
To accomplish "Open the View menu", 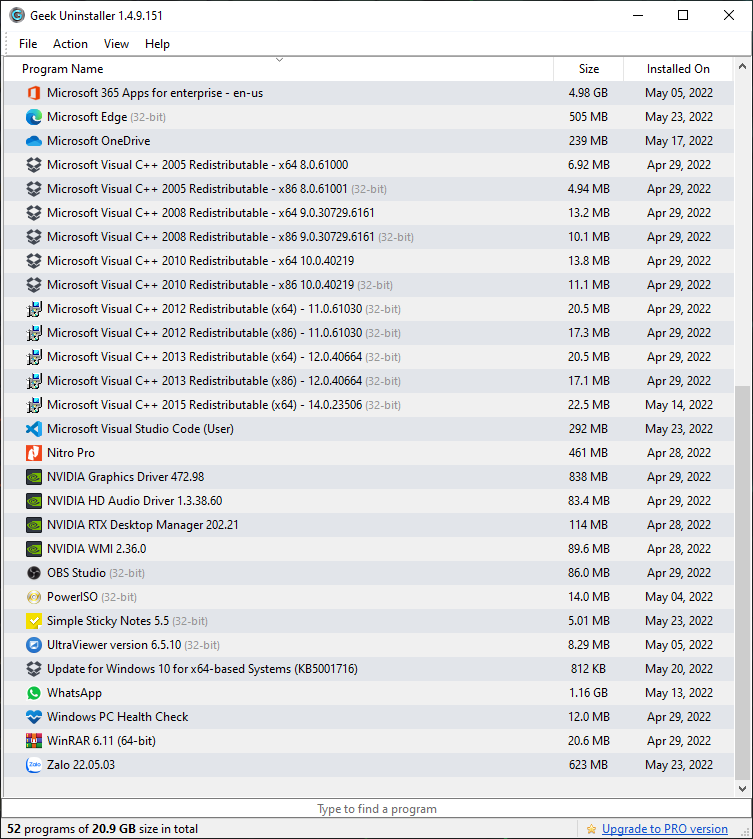I will [116, 44].
